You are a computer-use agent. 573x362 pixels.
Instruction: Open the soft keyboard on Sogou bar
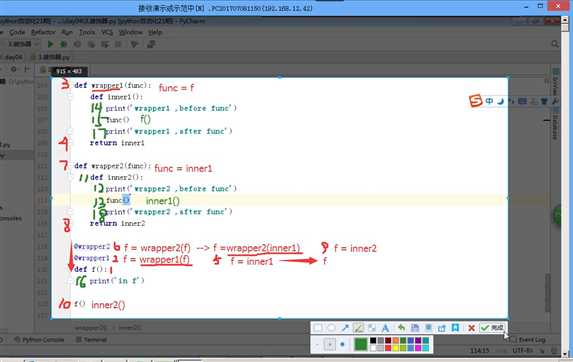[x=522, y=101]
